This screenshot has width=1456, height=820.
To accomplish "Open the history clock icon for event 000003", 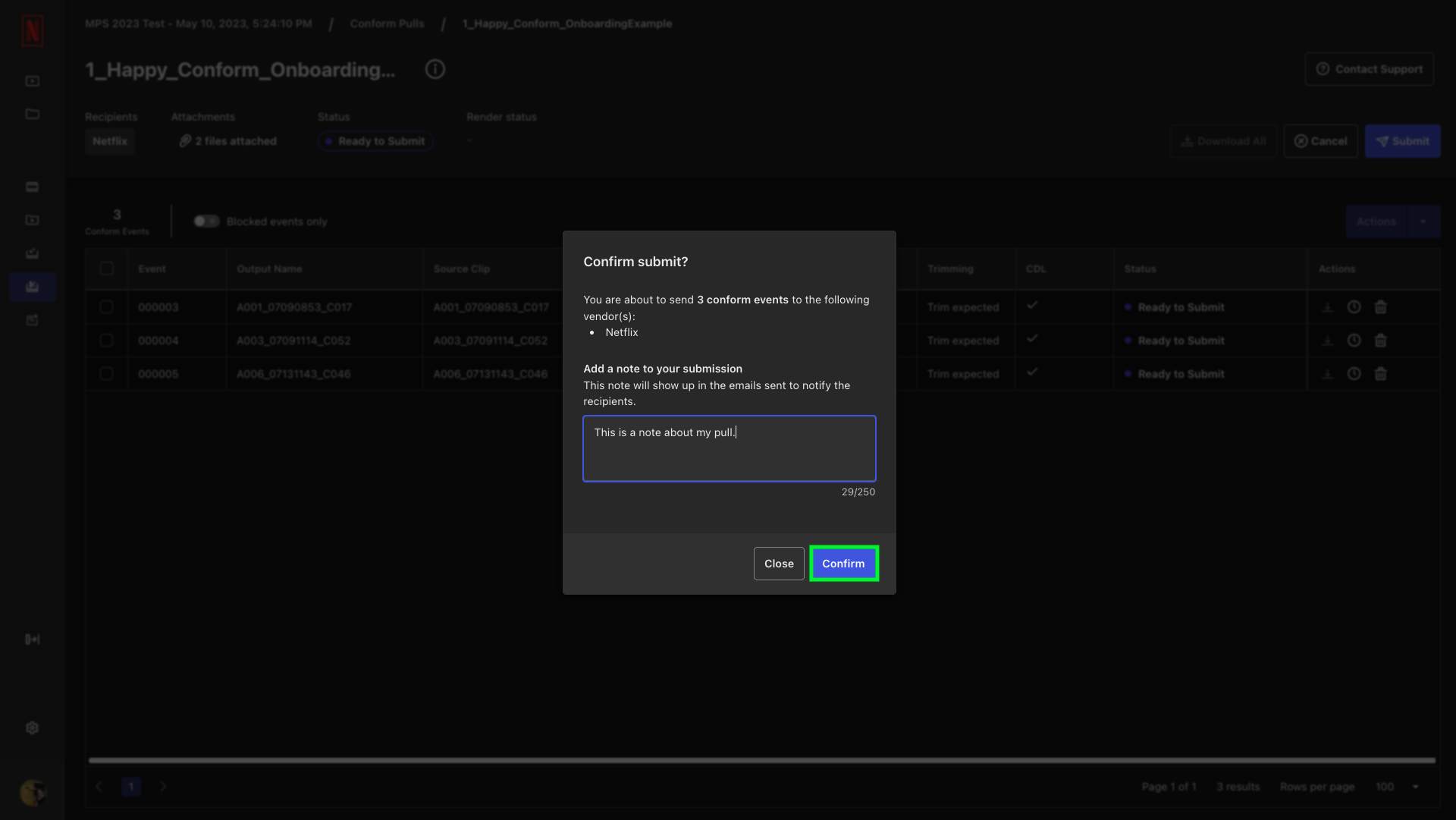I will click(x=1354, y=307).
